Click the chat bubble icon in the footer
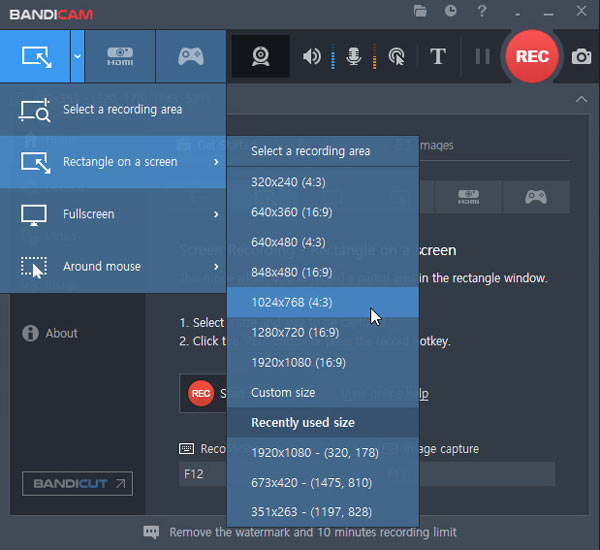 [x=151, y=532]
